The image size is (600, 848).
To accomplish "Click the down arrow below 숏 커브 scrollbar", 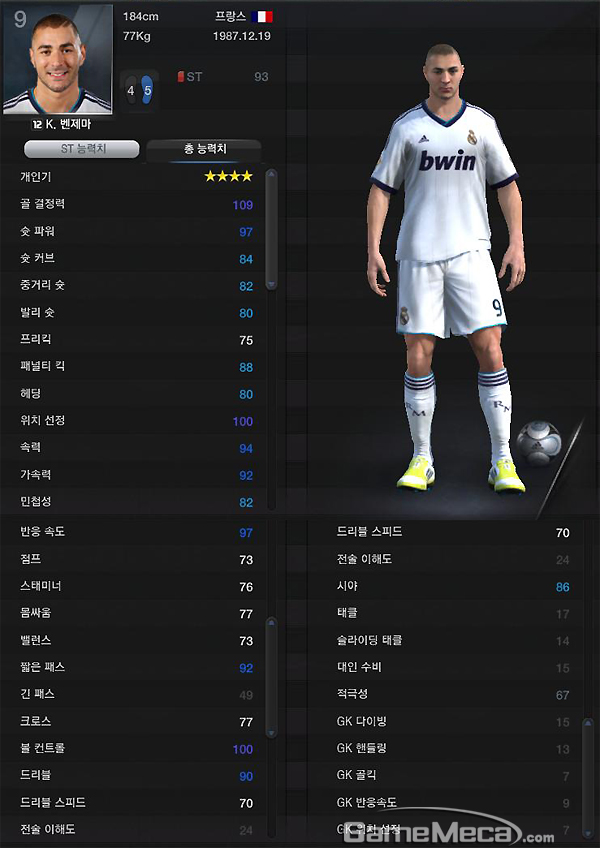I will tap(272, 284).
